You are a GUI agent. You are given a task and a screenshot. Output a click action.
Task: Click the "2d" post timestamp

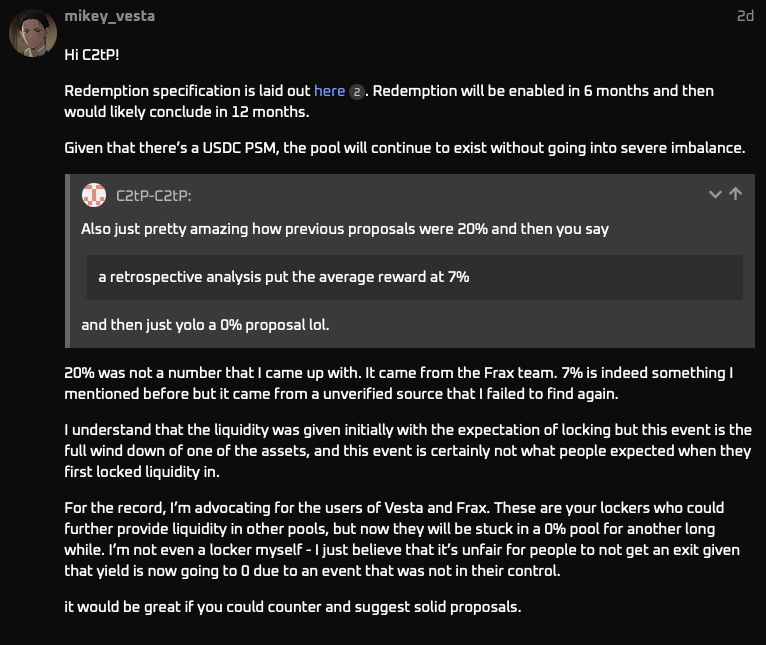click(x=745, y=16)
